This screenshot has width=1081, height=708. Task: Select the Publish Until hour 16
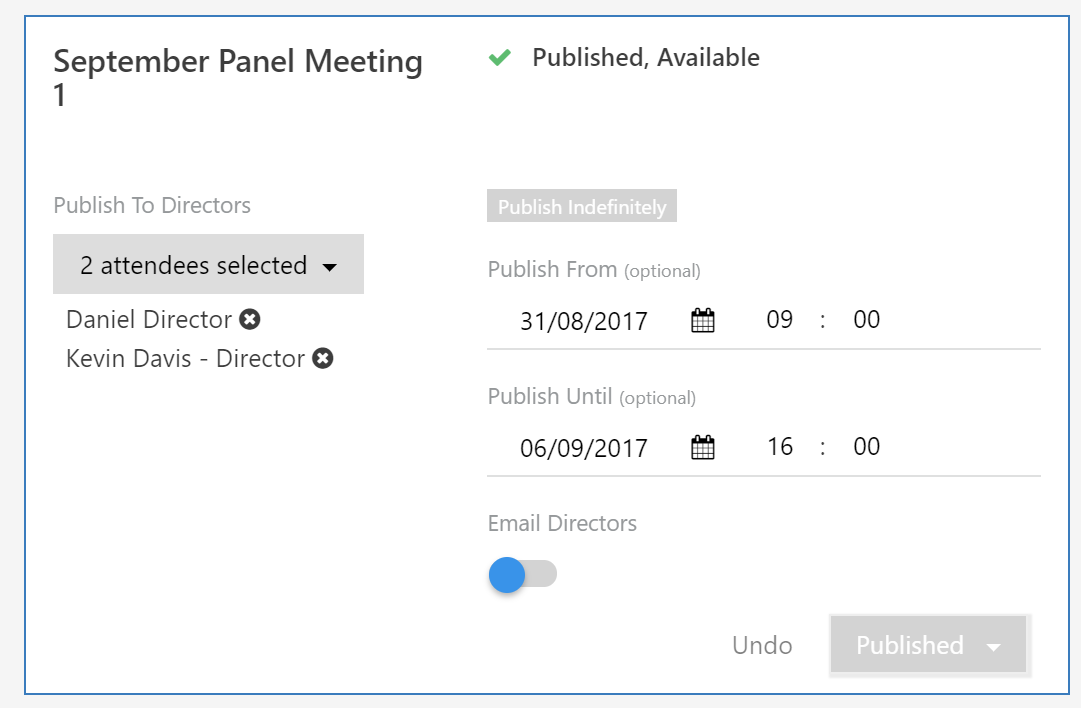780,447
